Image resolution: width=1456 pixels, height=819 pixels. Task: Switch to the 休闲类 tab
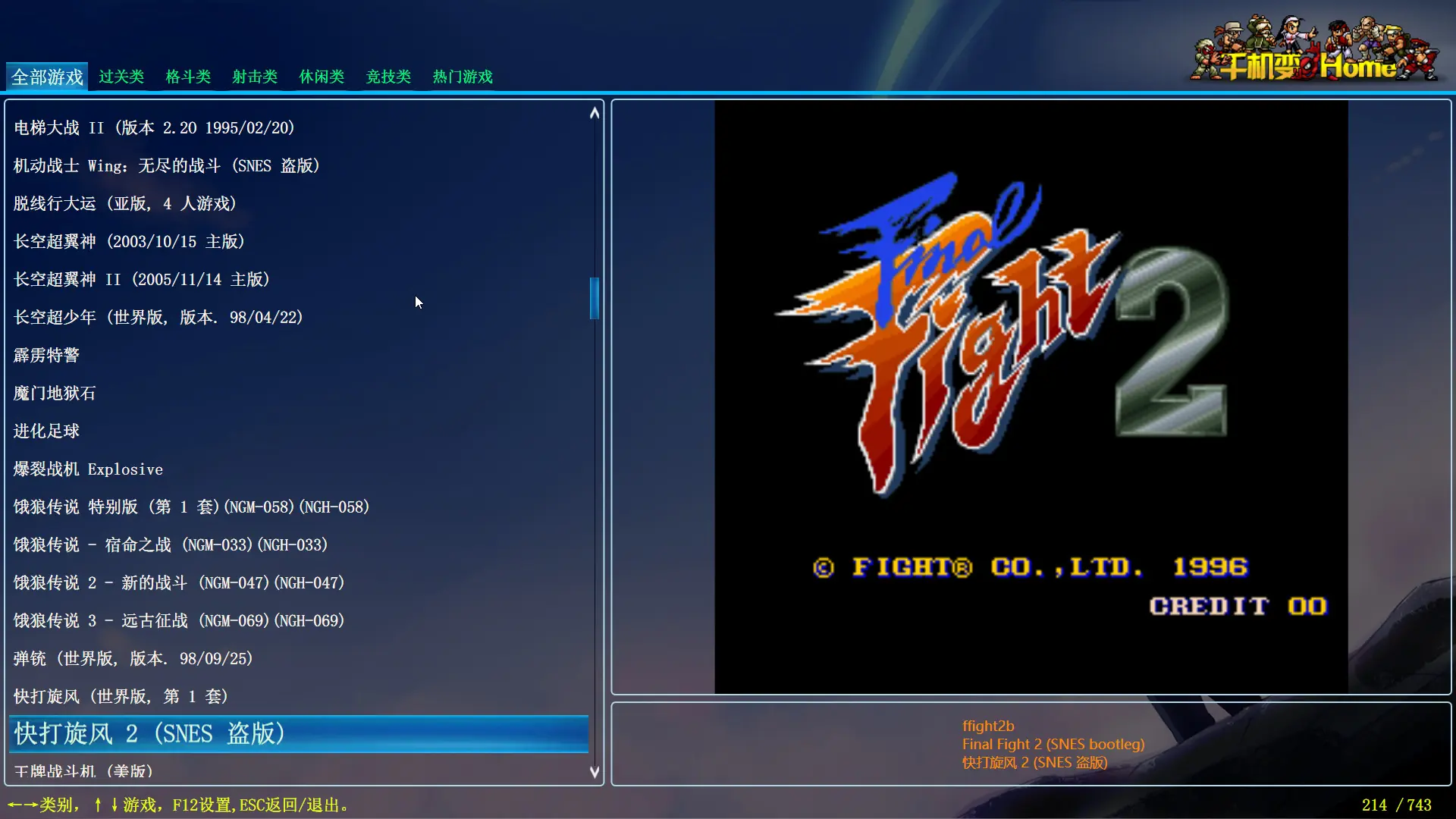pos(322,77)
